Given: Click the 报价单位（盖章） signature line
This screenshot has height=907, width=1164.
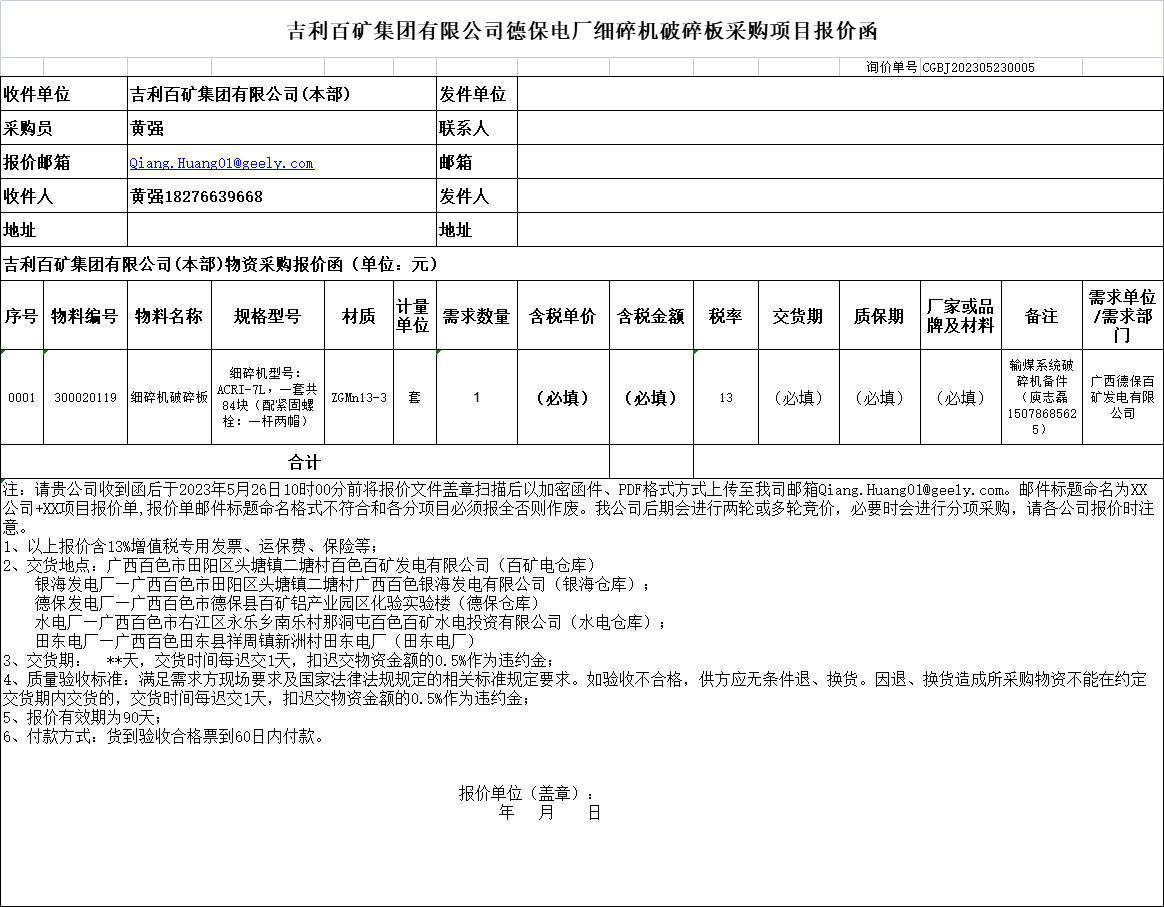Looking at the screenshot, I should 527,793.
